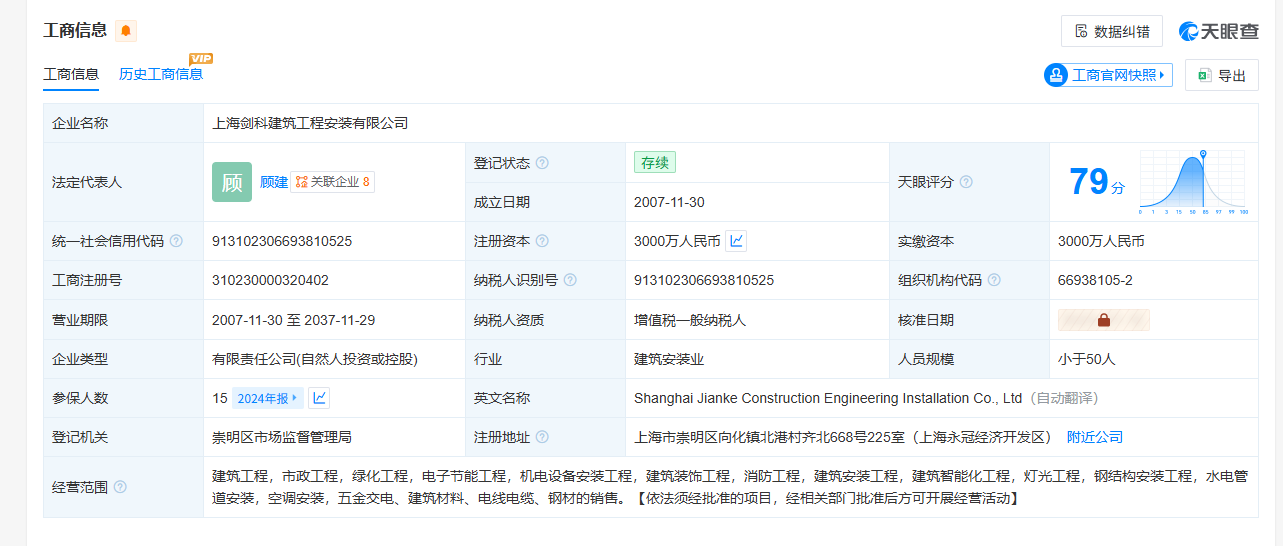Click the 营业期限 date range value
The image size is (1283, 546).
pos(294,320)
